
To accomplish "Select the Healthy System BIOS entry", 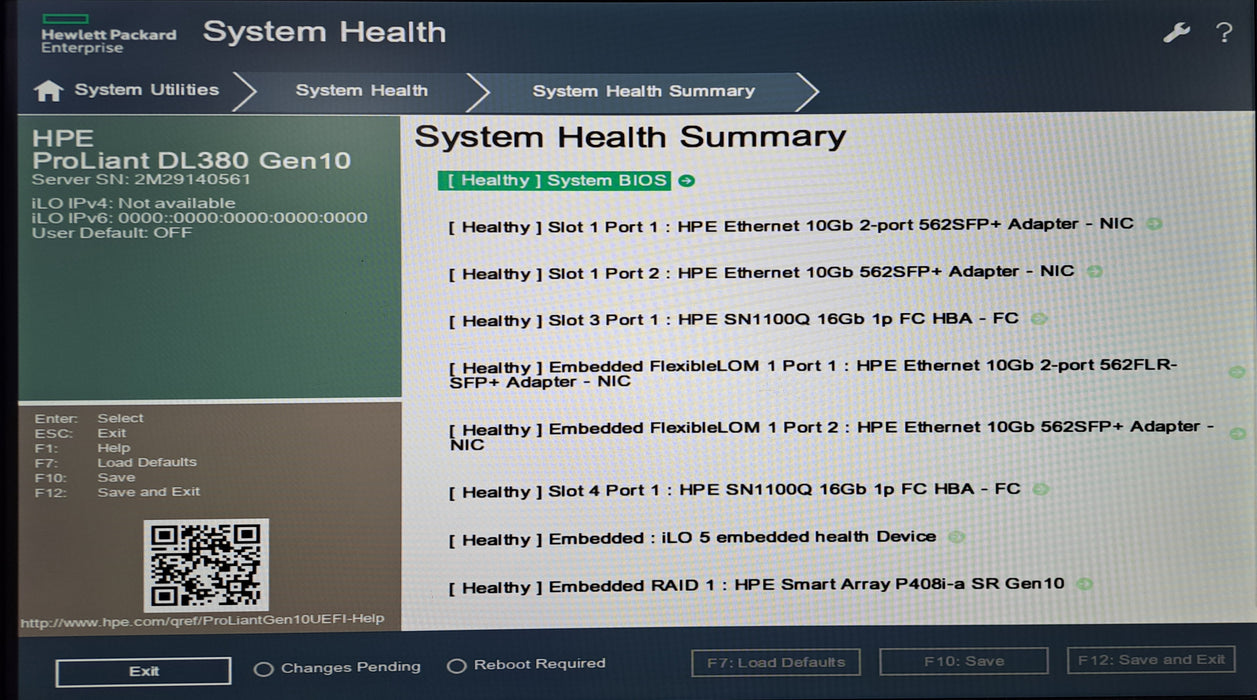I will 554,181.
